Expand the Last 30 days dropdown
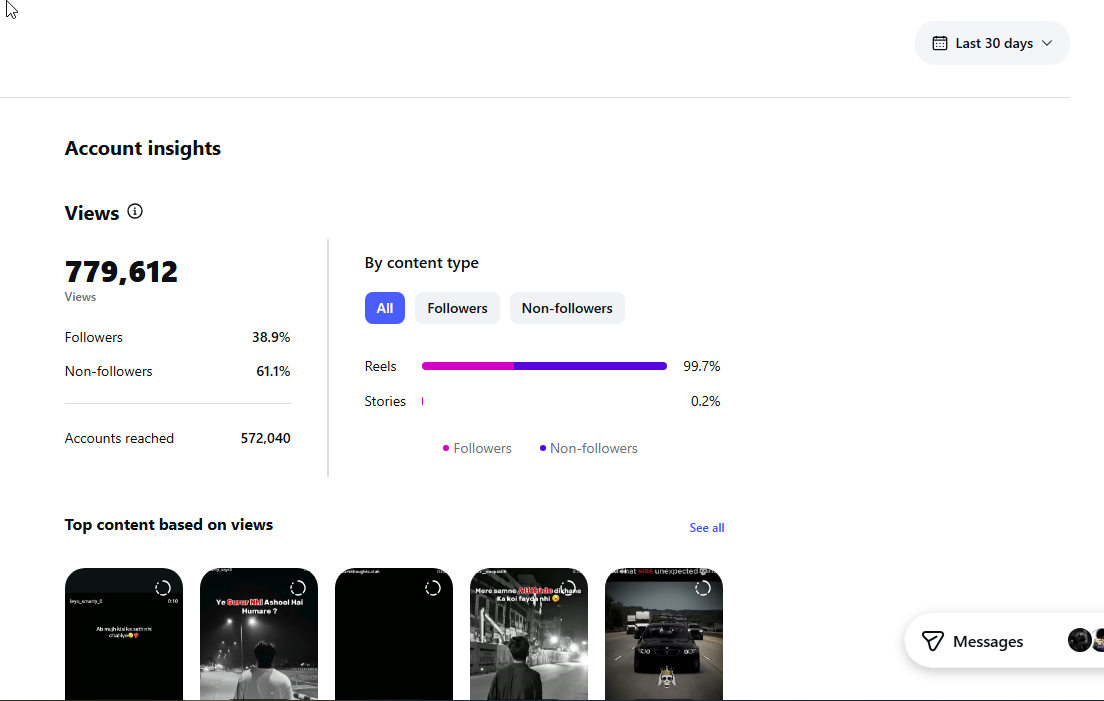Image resolution: width=1104 pixels, height=701 pixels. [x=992, y=43]
